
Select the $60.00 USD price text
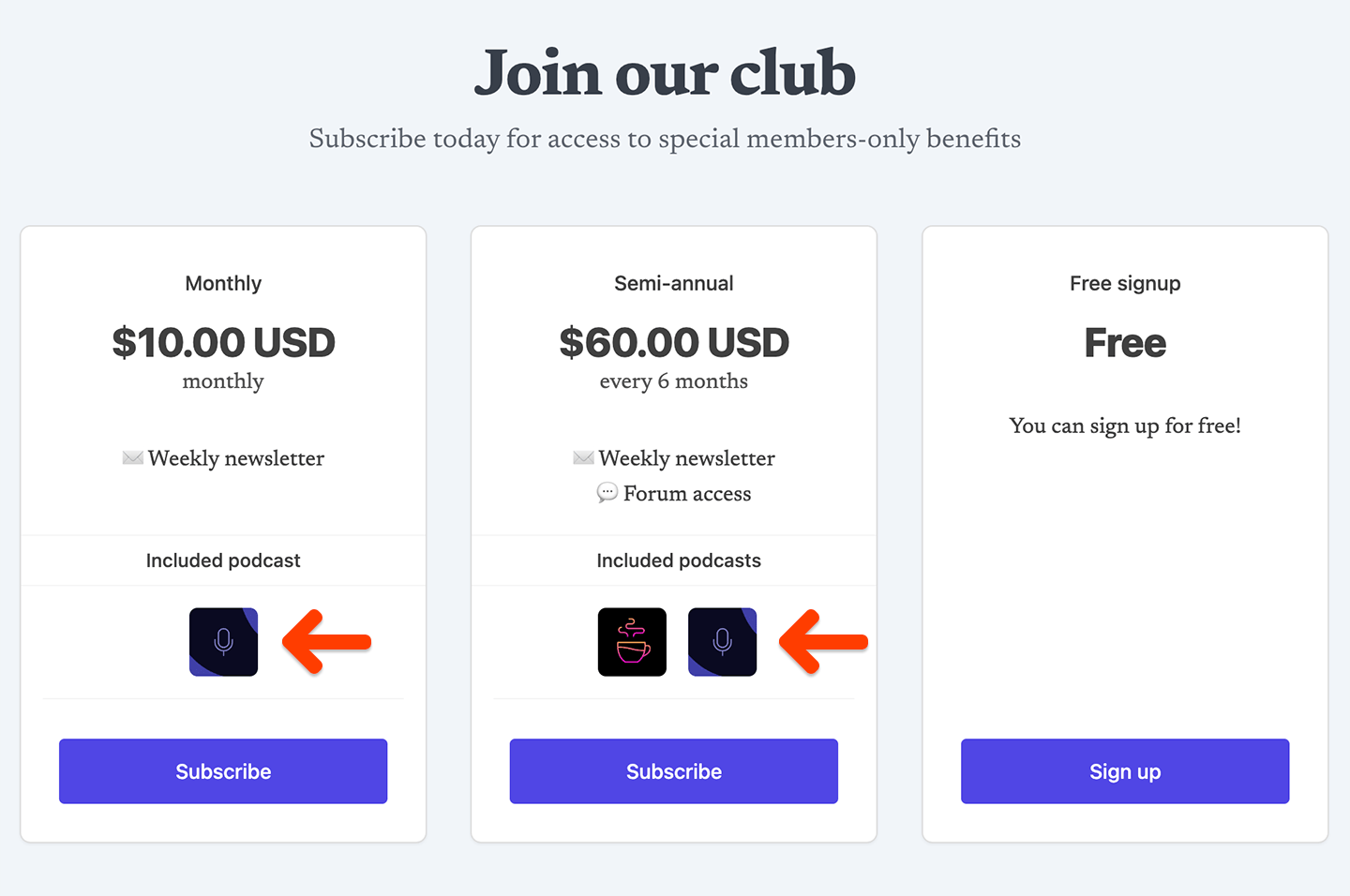[x=674, y=343]
